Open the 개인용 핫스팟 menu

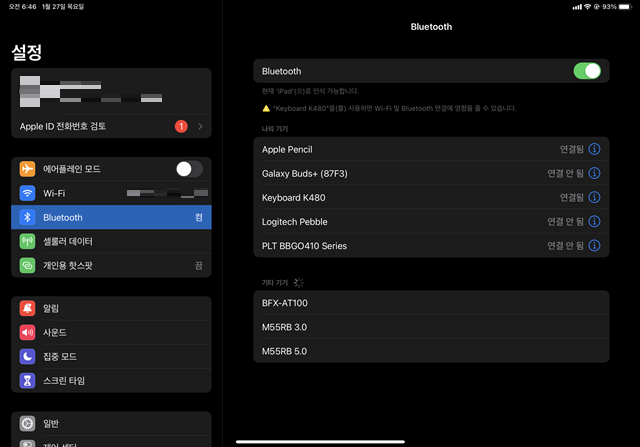pos(111,265)
